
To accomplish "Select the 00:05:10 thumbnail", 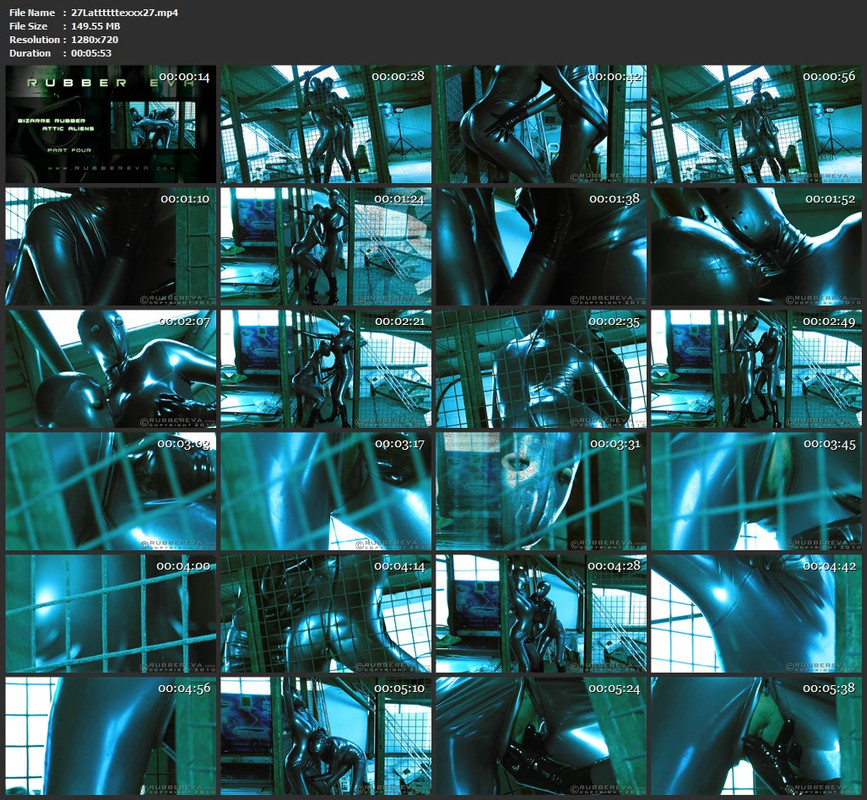I will click(326, 736).
